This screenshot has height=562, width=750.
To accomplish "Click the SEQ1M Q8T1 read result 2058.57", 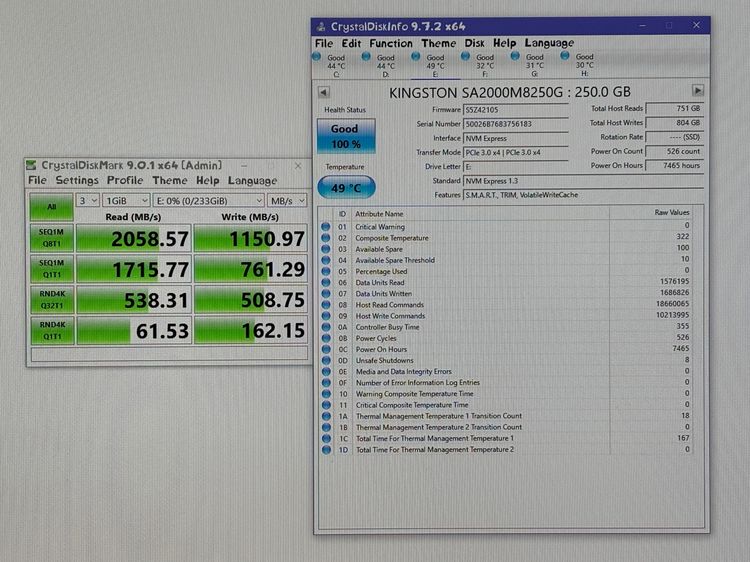I will (134, 238).
